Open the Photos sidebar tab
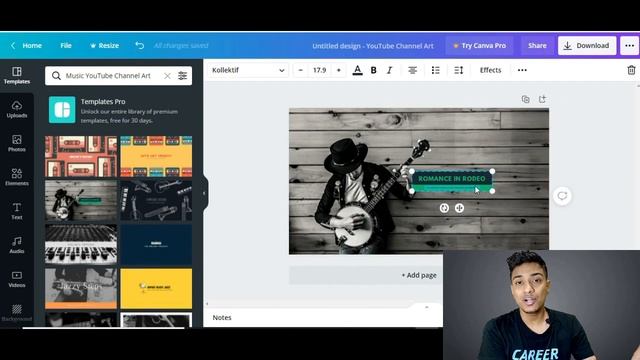The height and width of the screenshot is (360, 640). tap(17, 143)
